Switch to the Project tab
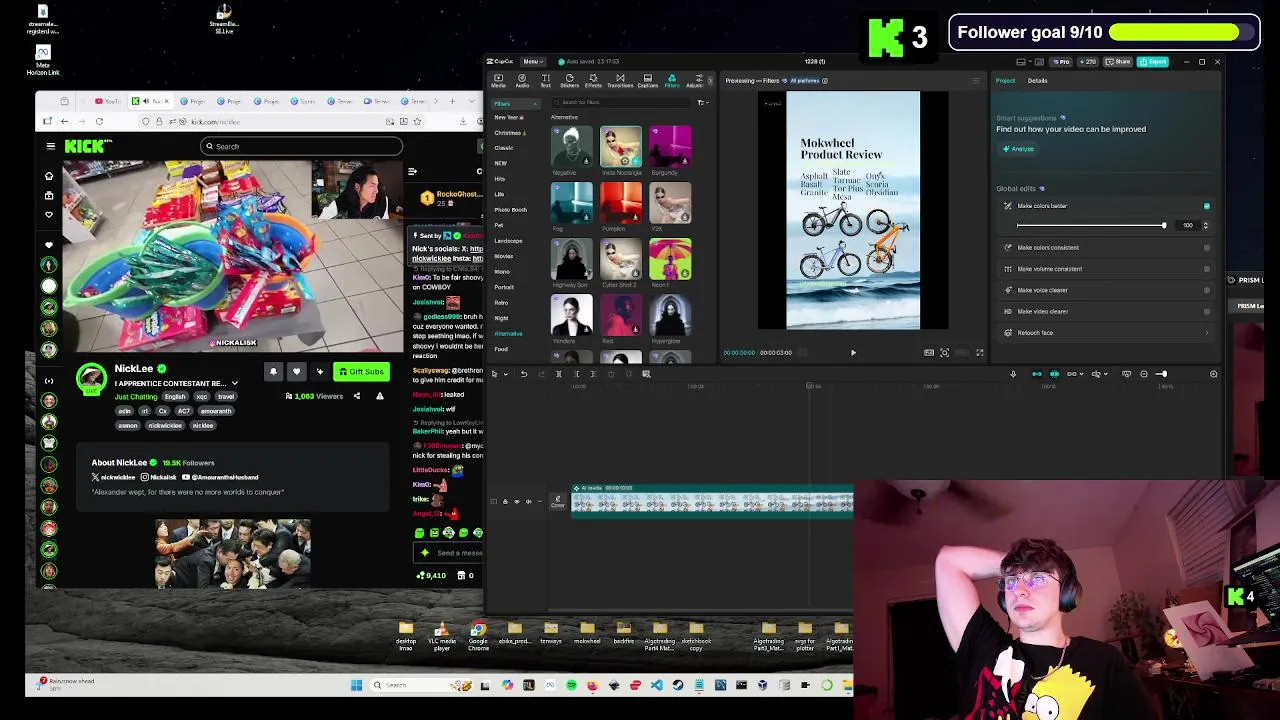The image size is (1280, 720). (x=1005, y=81)
